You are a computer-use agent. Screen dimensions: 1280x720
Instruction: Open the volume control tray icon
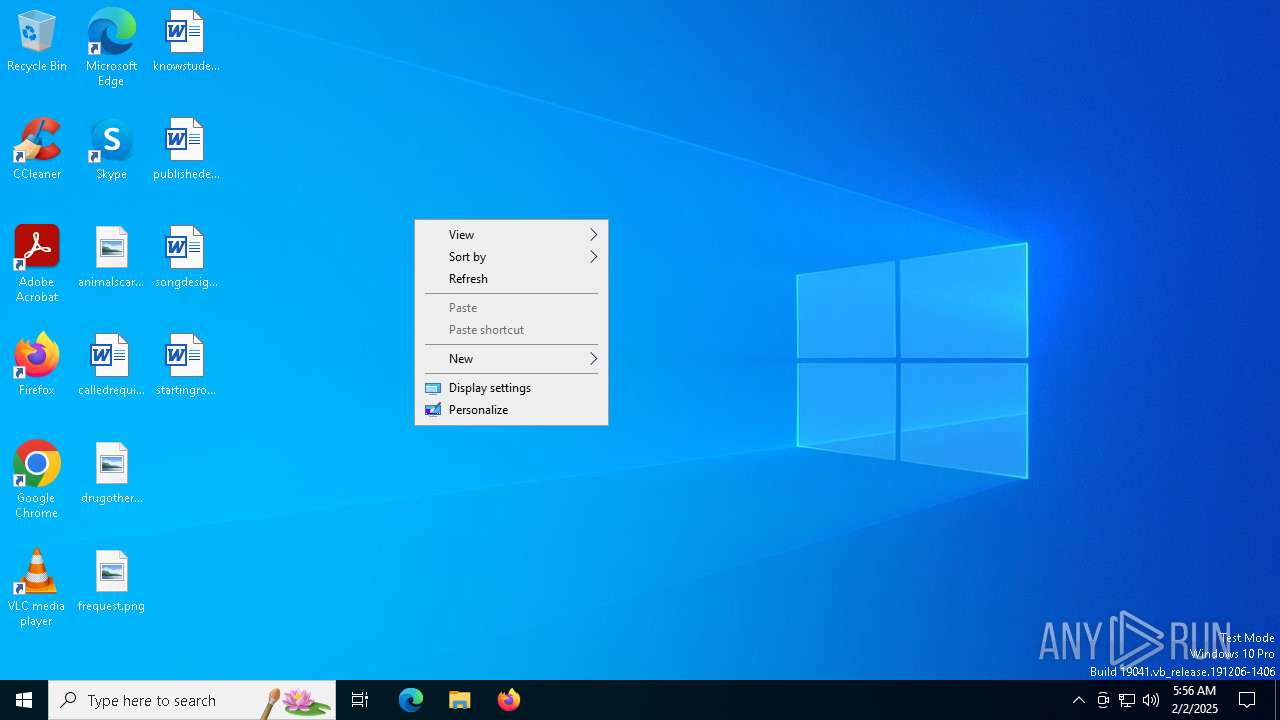[x=1151, y=700]
